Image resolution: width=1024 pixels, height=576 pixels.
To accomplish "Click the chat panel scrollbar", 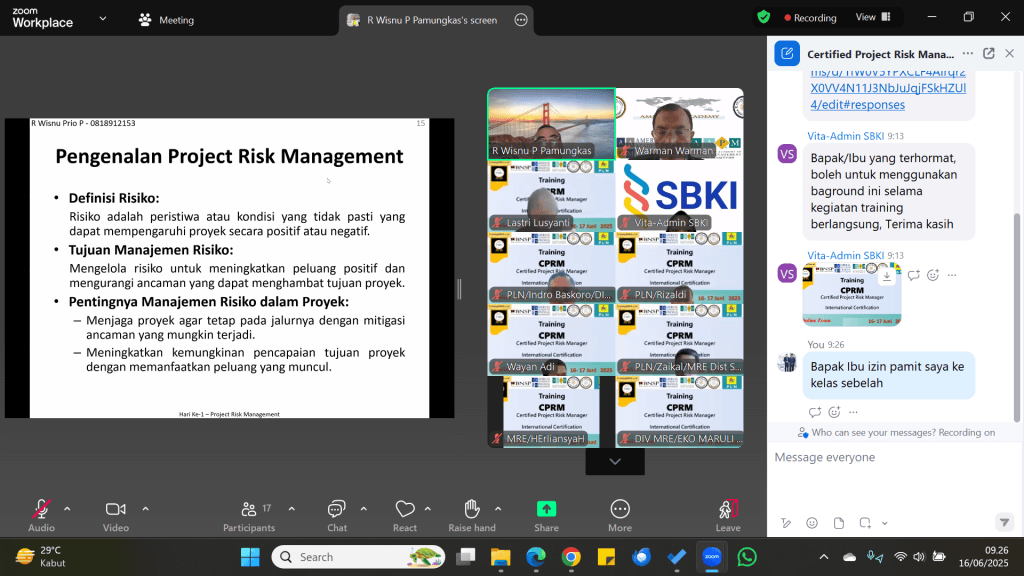I will click(1016, 316).
